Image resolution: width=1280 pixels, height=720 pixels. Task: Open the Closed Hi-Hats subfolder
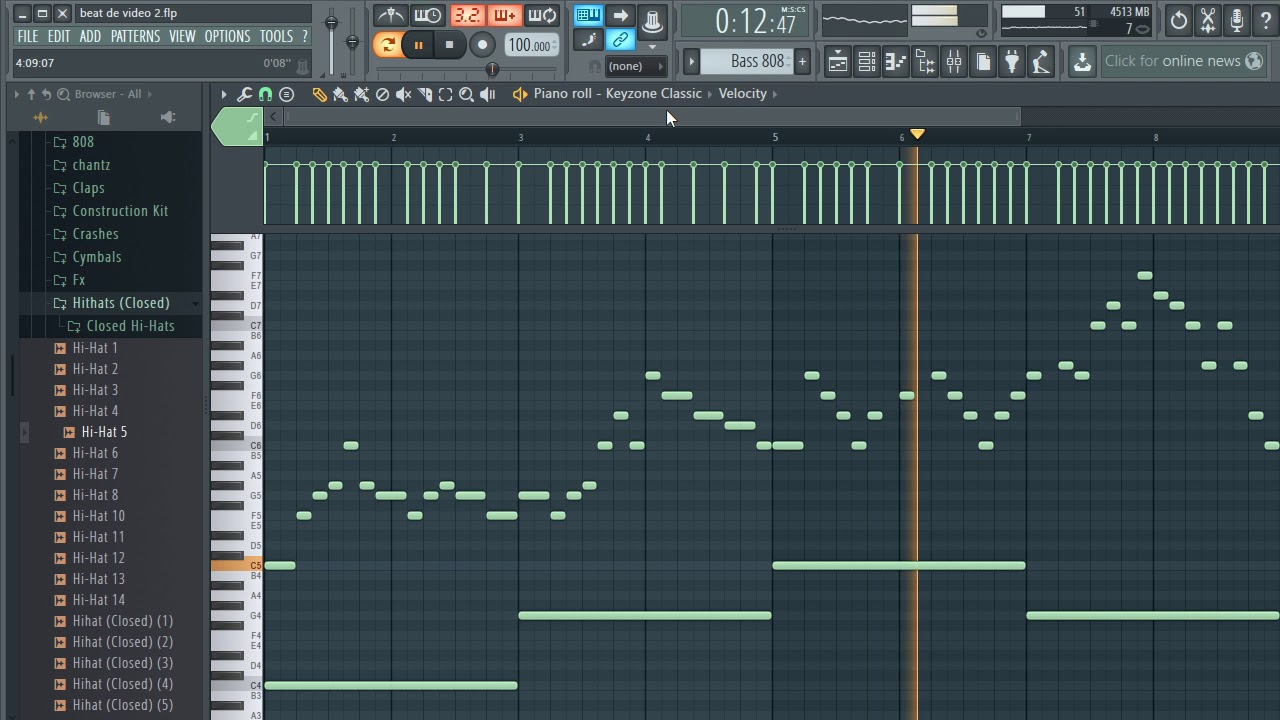(130, 326)
